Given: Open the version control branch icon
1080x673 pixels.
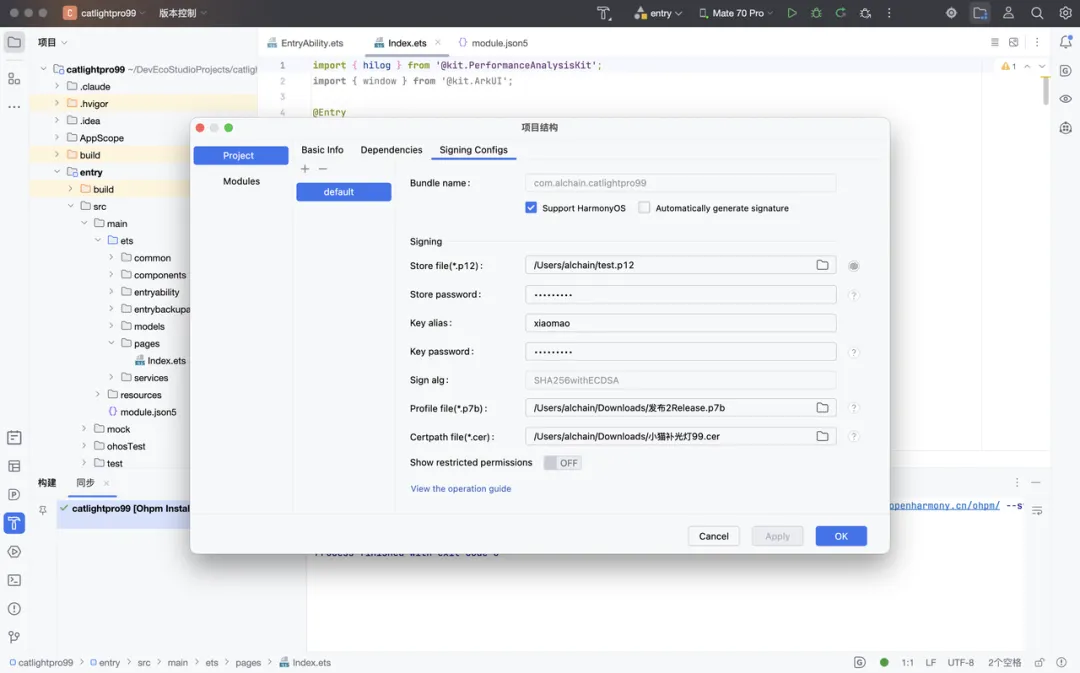Looking at the screenshot, I should coord(14,637).
